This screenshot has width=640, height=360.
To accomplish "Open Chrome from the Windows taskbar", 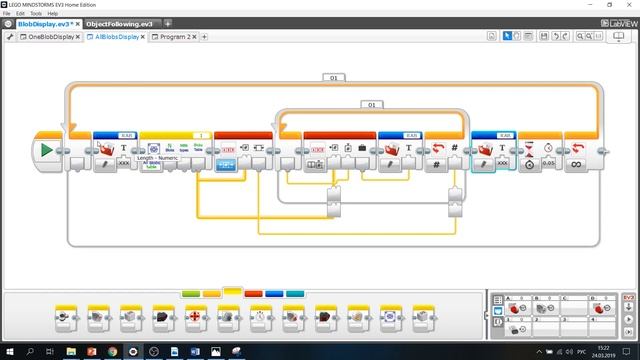I will (112, 351).
